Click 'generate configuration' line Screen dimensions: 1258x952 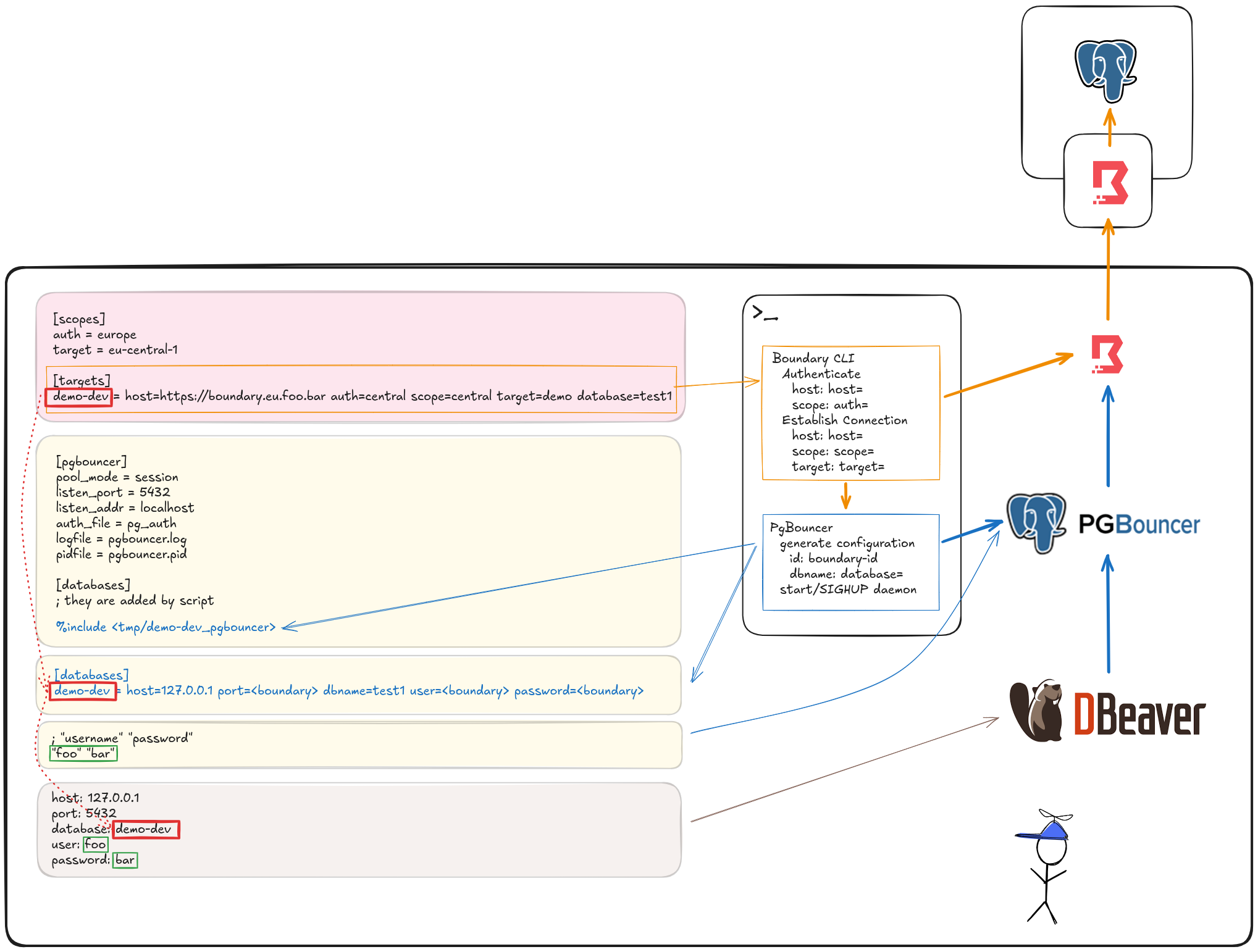[847, 543]
